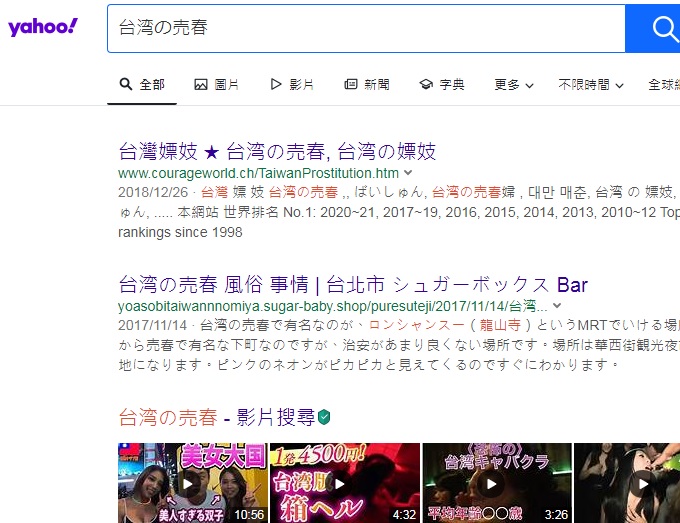Expand the arrow beside courageworld.ch URL

tap(406, 174)
